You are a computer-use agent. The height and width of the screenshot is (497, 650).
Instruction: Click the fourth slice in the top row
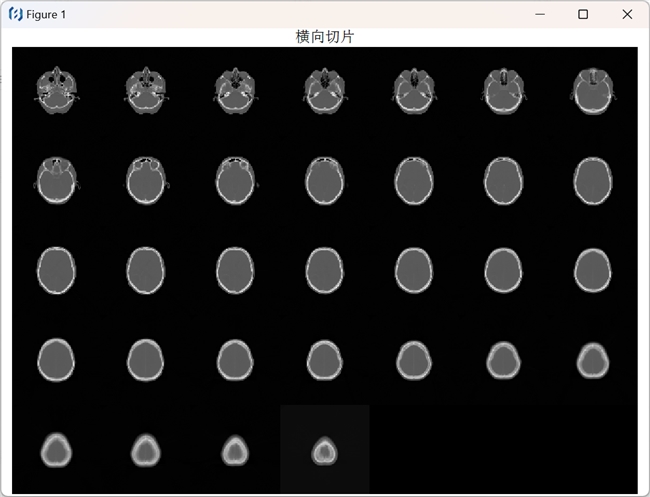325,91
